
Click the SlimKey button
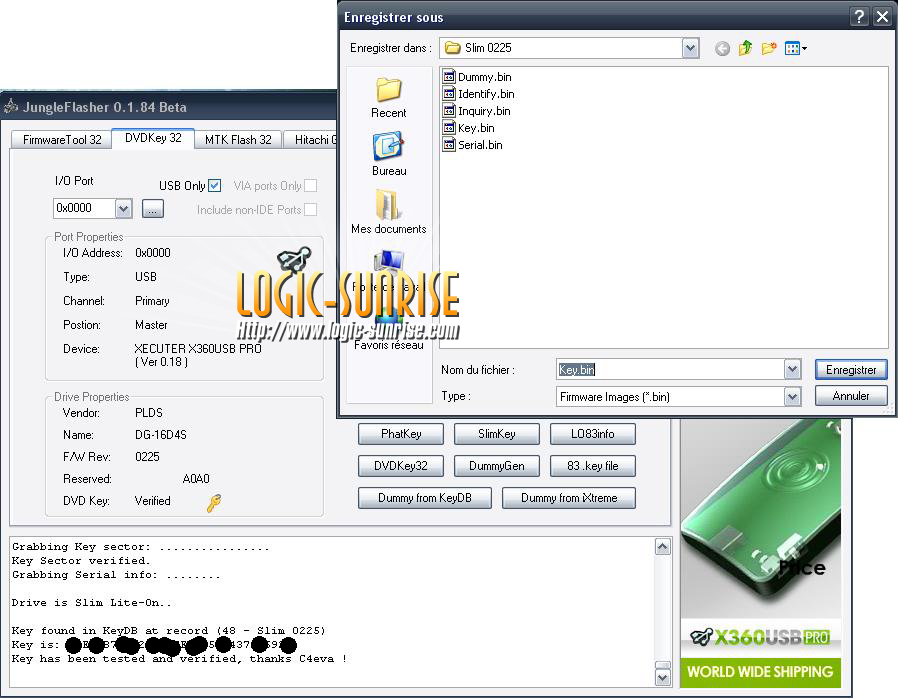pyautogui.click(x=497, y=434)
